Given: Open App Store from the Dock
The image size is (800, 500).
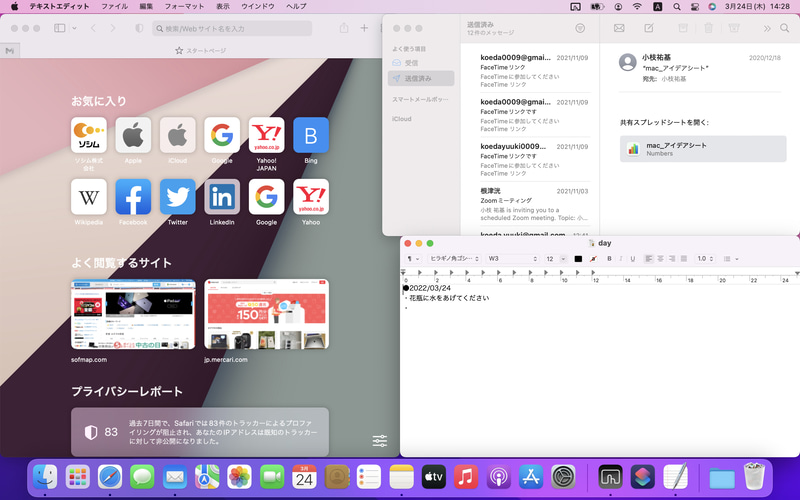Looking at the screenshot, I should tap(531, 477).
